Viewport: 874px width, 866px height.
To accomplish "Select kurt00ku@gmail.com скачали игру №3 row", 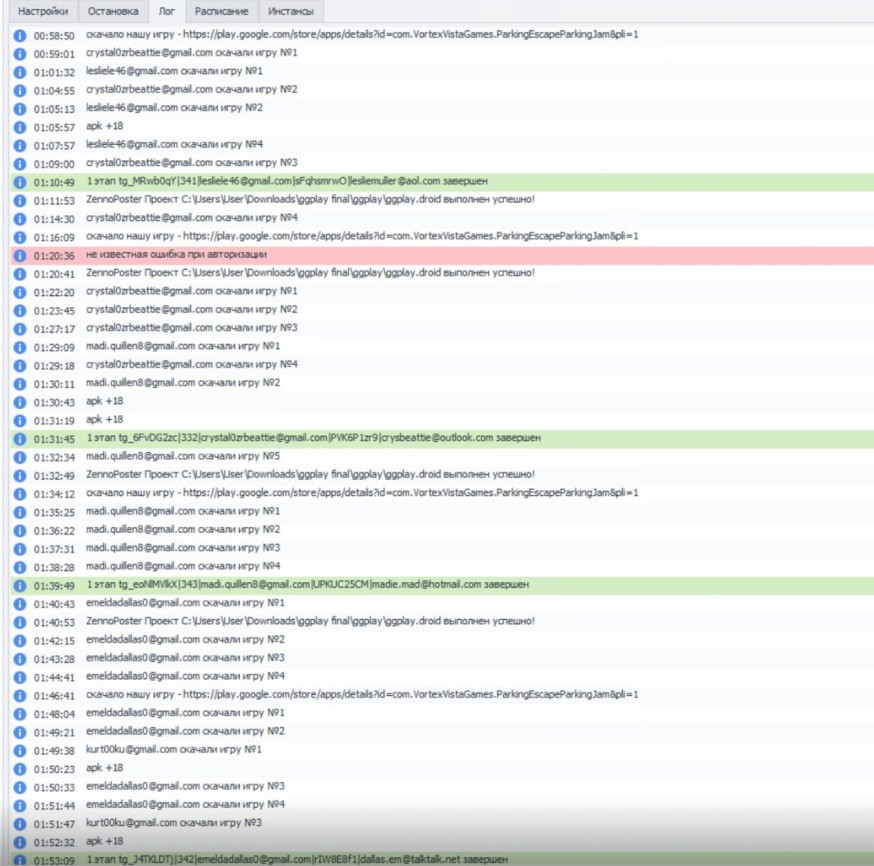I will click(x=441, y=824).
